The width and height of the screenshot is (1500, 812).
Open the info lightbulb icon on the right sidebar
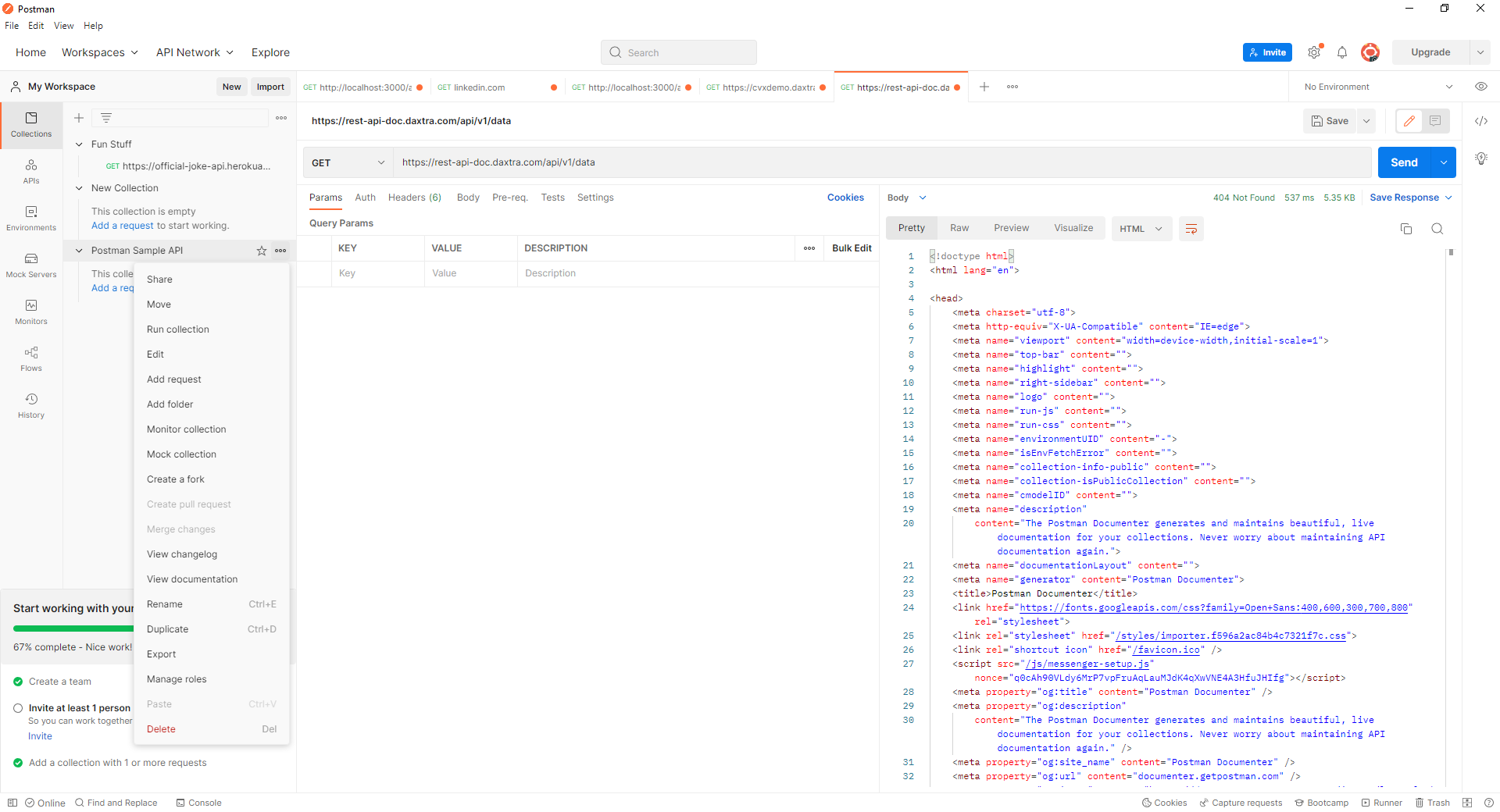point(1480,158)
